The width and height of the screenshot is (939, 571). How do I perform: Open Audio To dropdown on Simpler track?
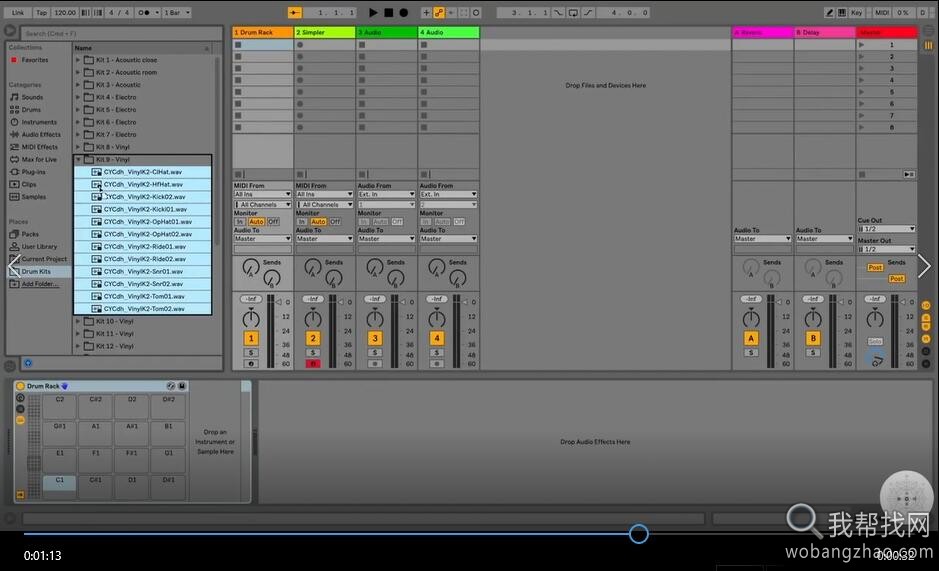[325, 238]
